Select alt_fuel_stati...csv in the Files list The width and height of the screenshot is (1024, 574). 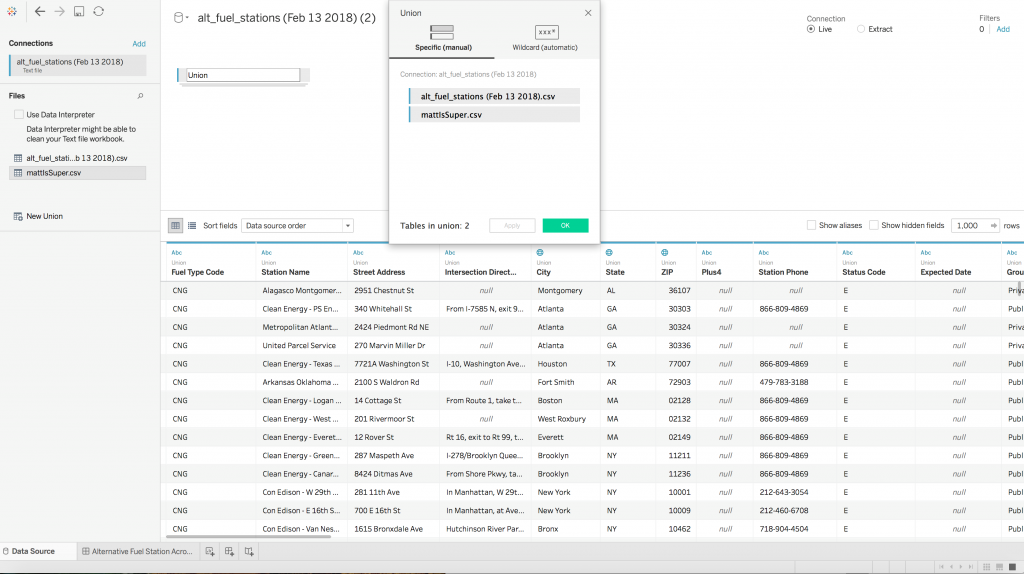tap(77, 158)
